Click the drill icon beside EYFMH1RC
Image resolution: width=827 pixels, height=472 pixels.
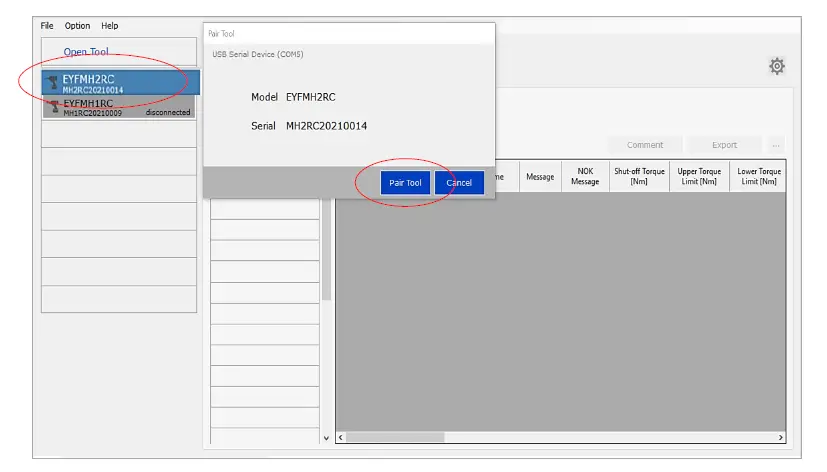[x=53, y=107]
